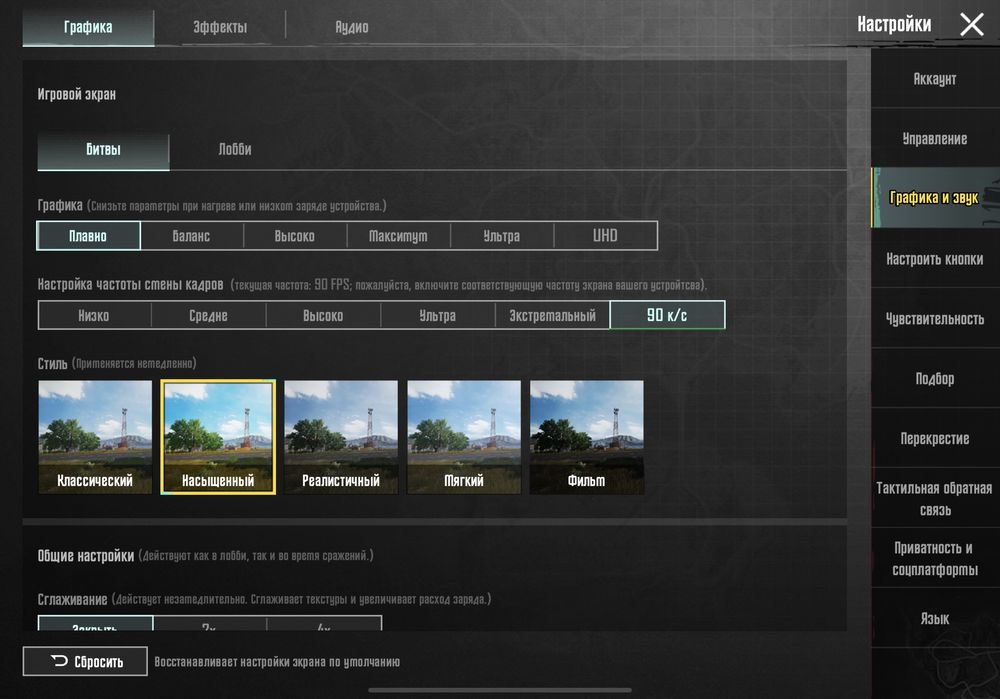Open Тактильная обратная связь section
The image size is (1000, 699).
tap(935, 499)
